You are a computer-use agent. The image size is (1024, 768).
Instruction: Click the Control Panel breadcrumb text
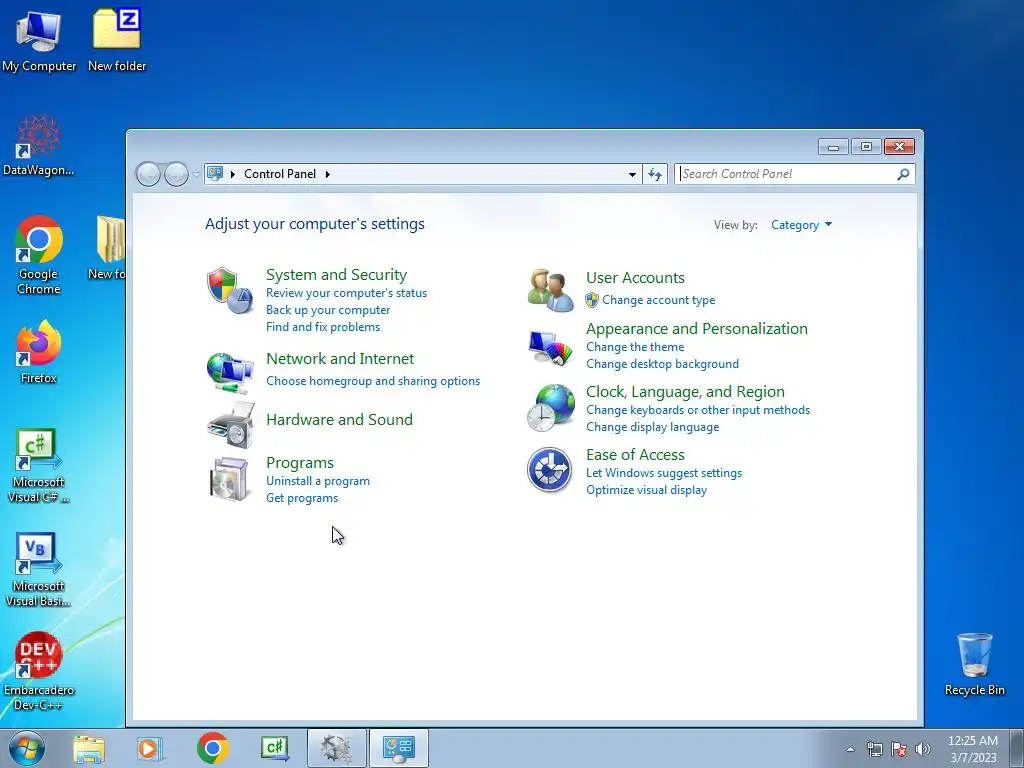(280, 174)
